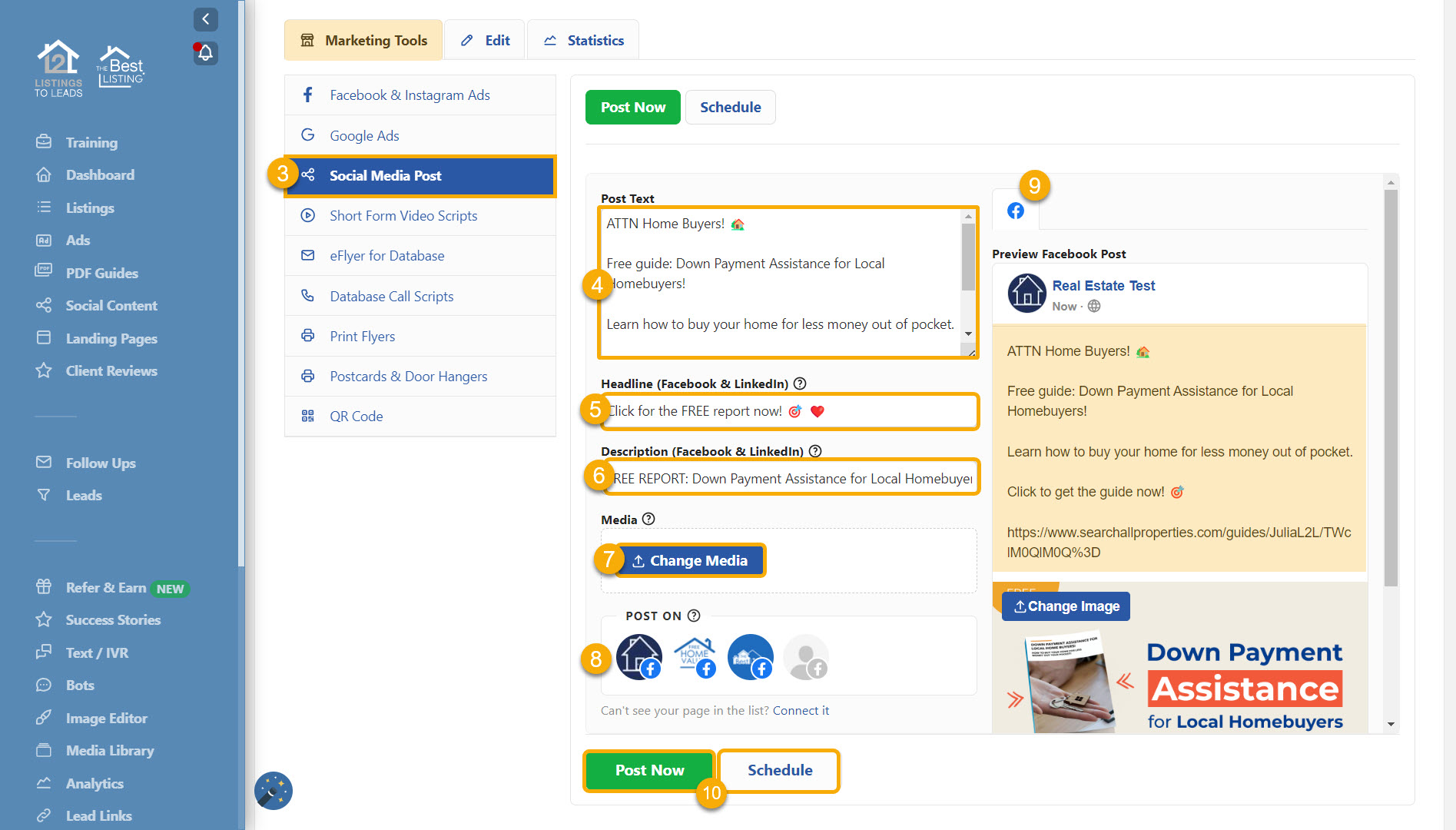Switch to the Facebook preview tab
Screen dimensions: 1456x830
coord(1015,210)
